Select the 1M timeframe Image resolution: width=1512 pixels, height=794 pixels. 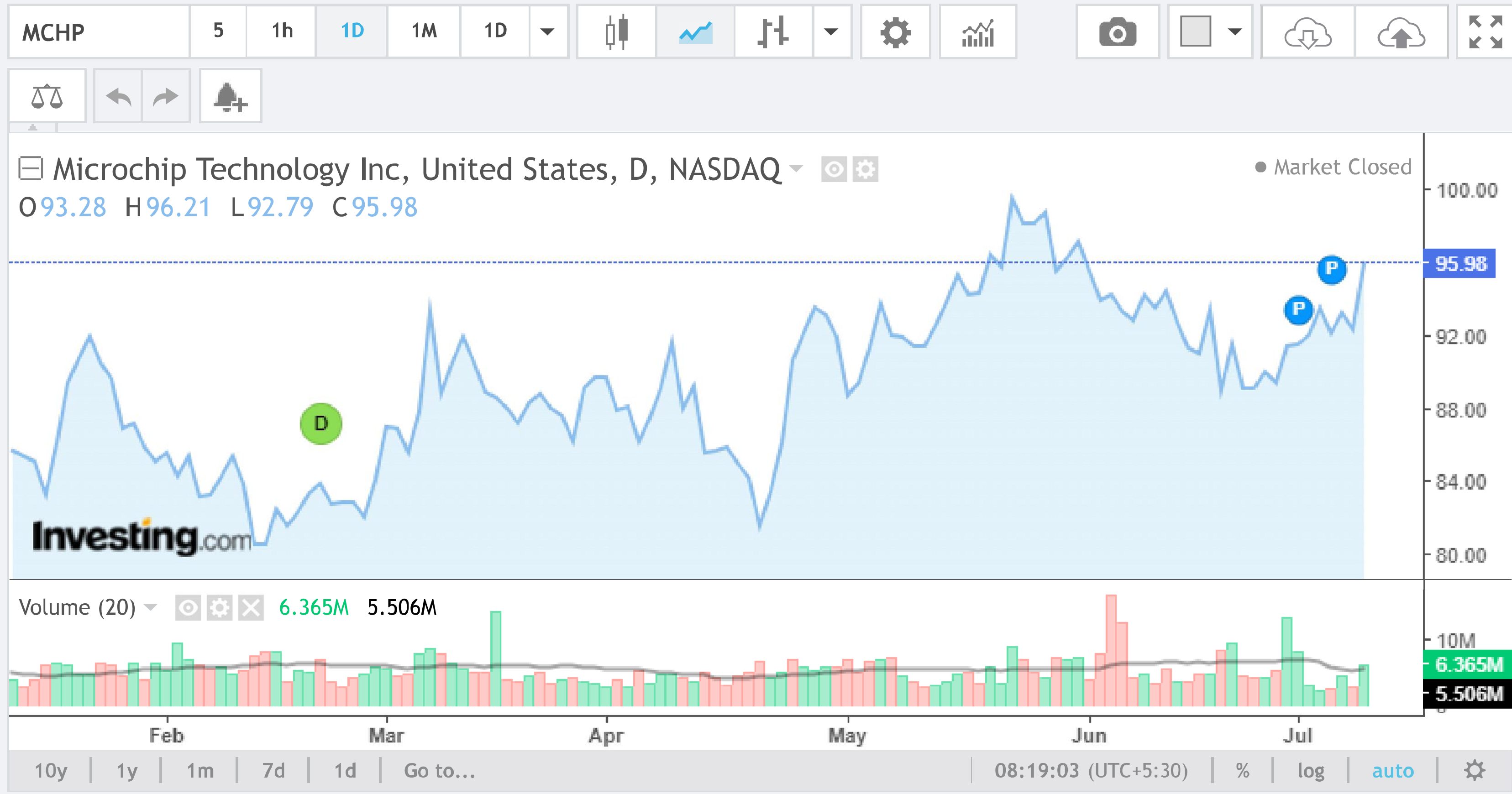coord(424,31)
